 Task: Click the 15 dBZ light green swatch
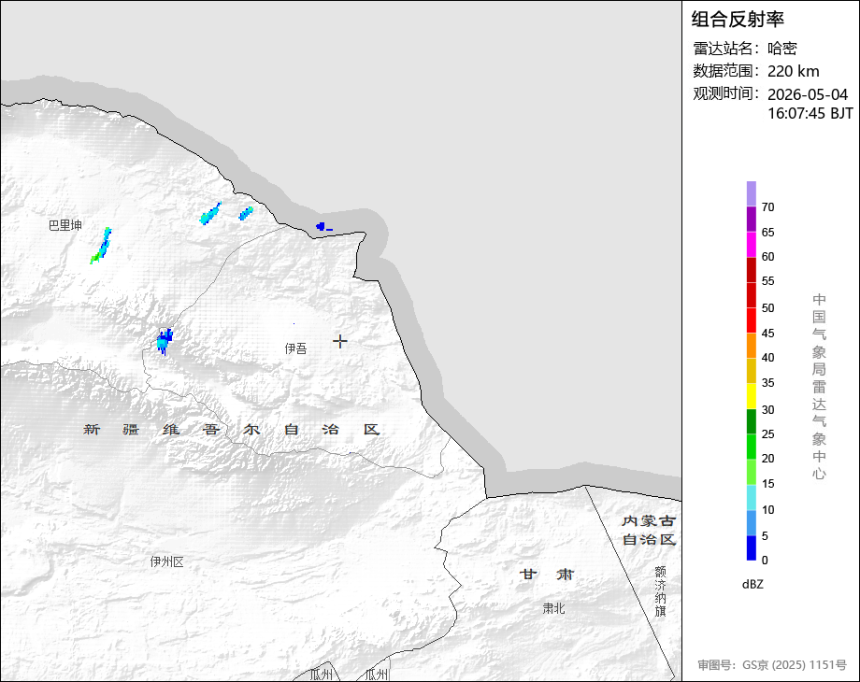click(751, 472)
